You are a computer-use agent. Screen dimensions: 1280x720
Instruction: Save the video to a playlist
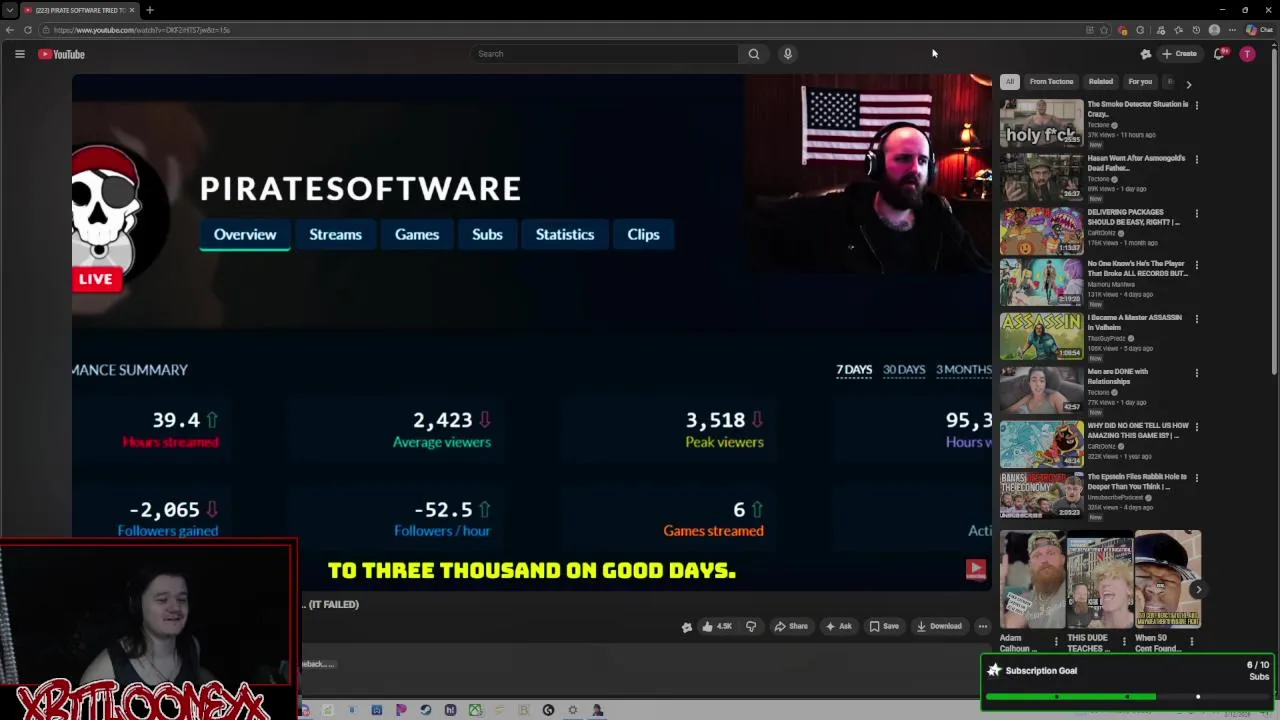point(884,626)
